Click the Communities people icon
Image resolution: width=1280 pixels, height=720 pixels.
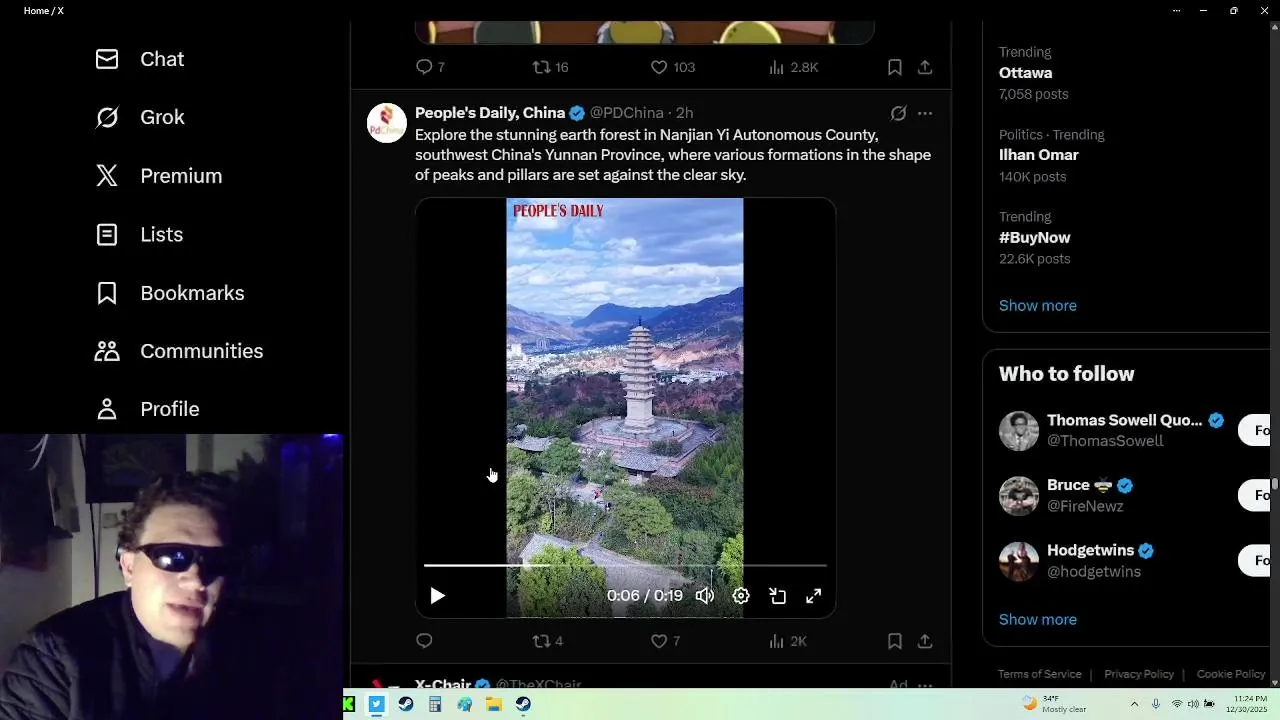coord(107,351)
